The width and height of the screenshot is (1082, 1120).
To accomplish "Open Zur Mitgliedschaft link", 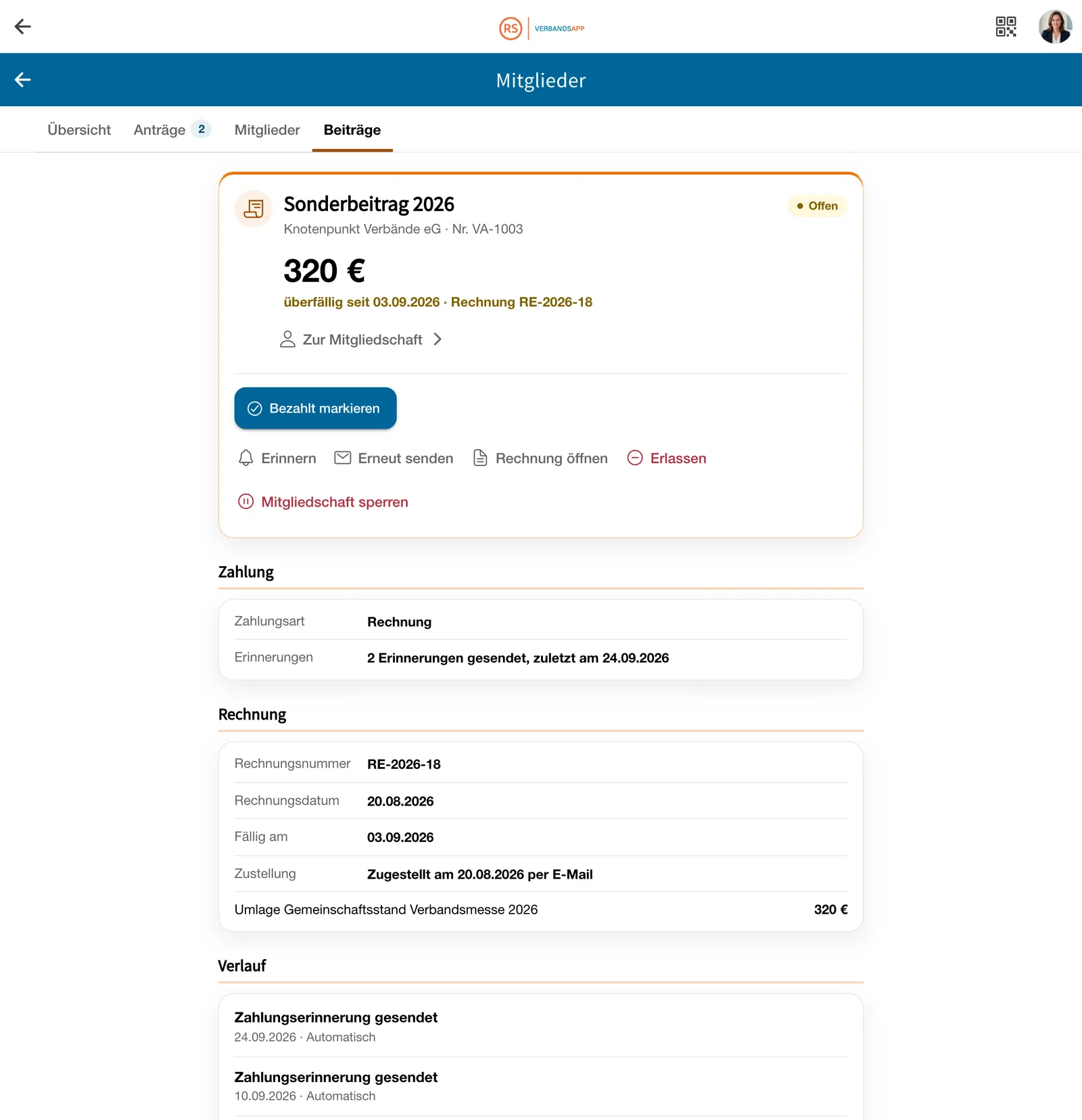I will (362, 340).
